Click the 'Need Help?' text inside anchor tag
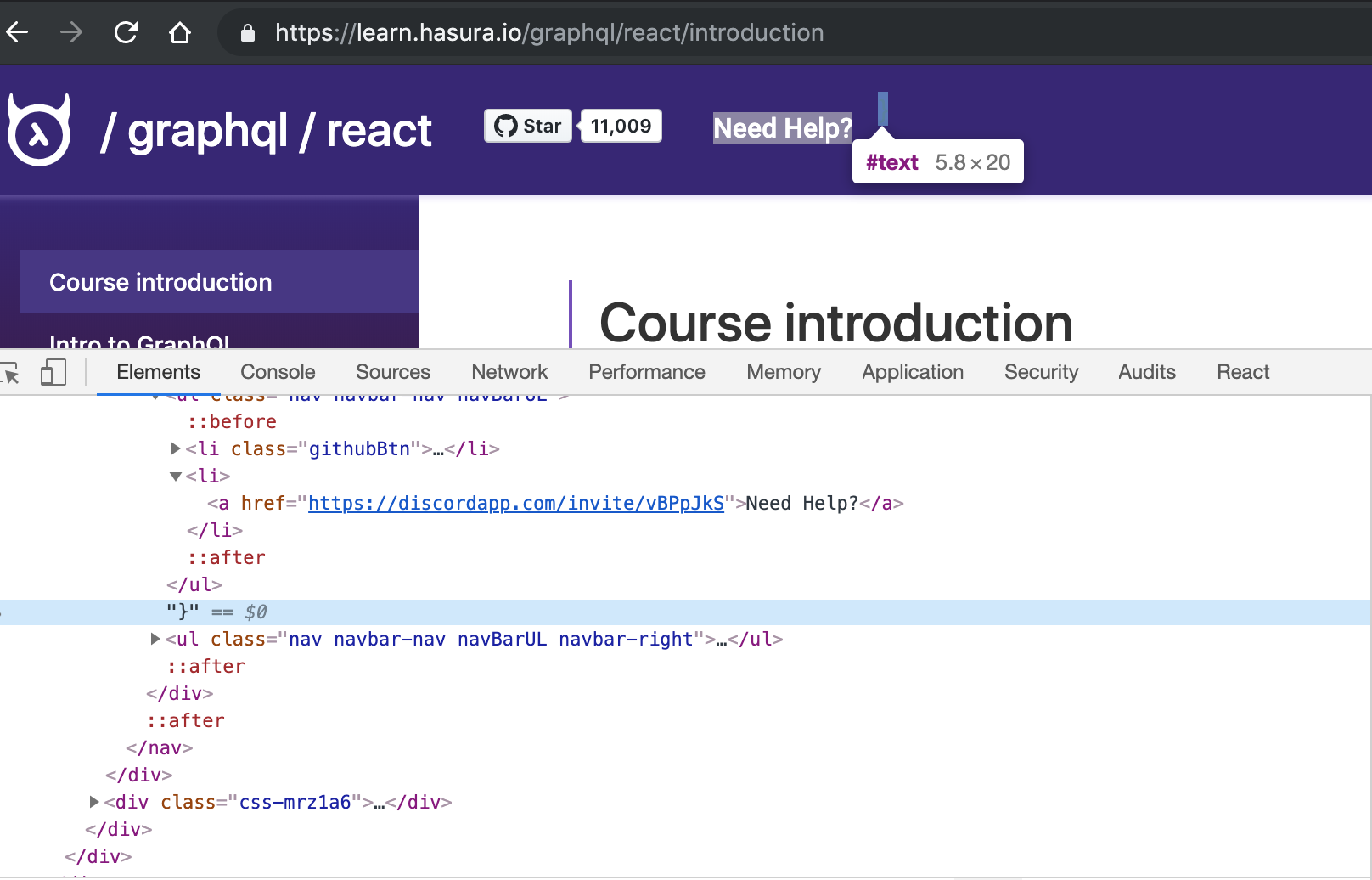 tap(802, 503)
